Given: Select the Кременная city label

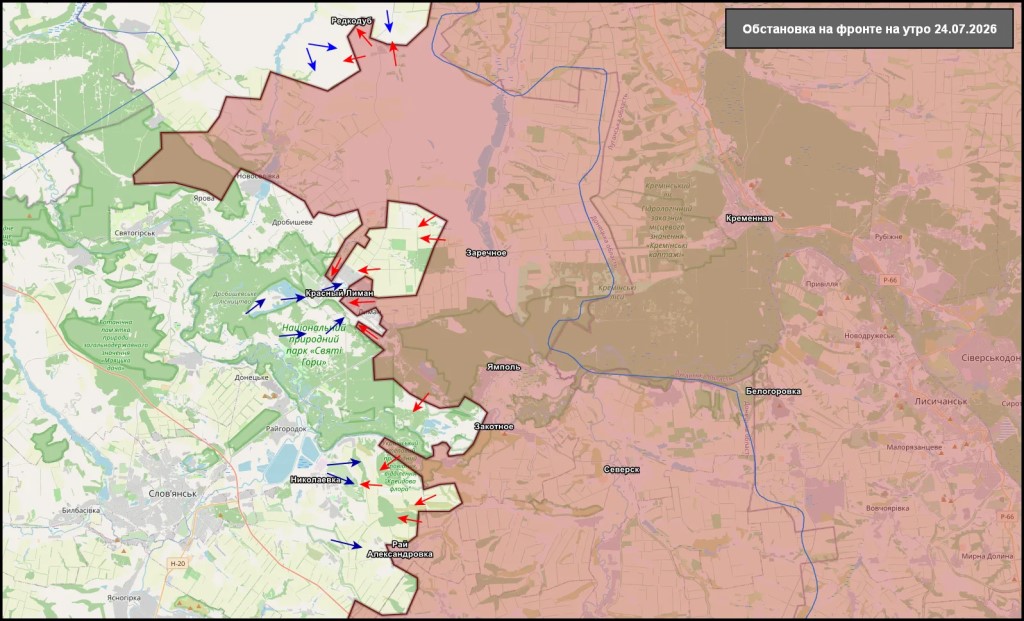Looking at the screenshot, I should 749,218.
